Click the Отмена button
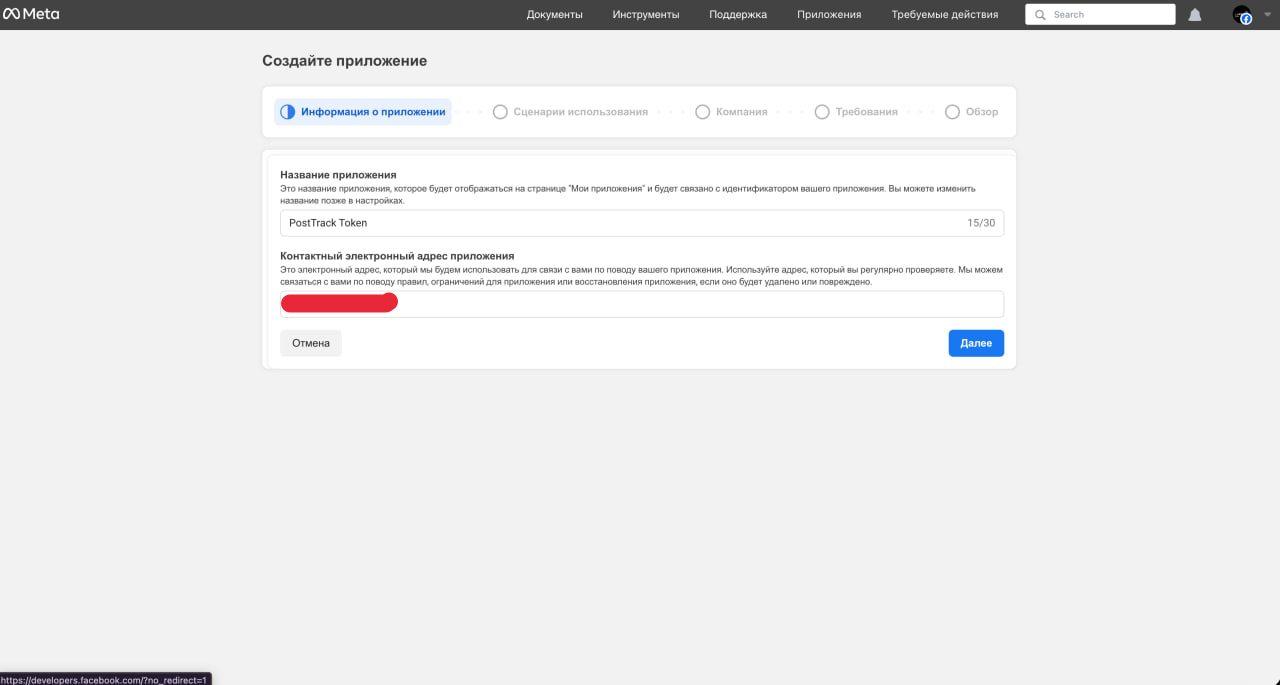The image size is (1280, 685). [x=310, y=342]
